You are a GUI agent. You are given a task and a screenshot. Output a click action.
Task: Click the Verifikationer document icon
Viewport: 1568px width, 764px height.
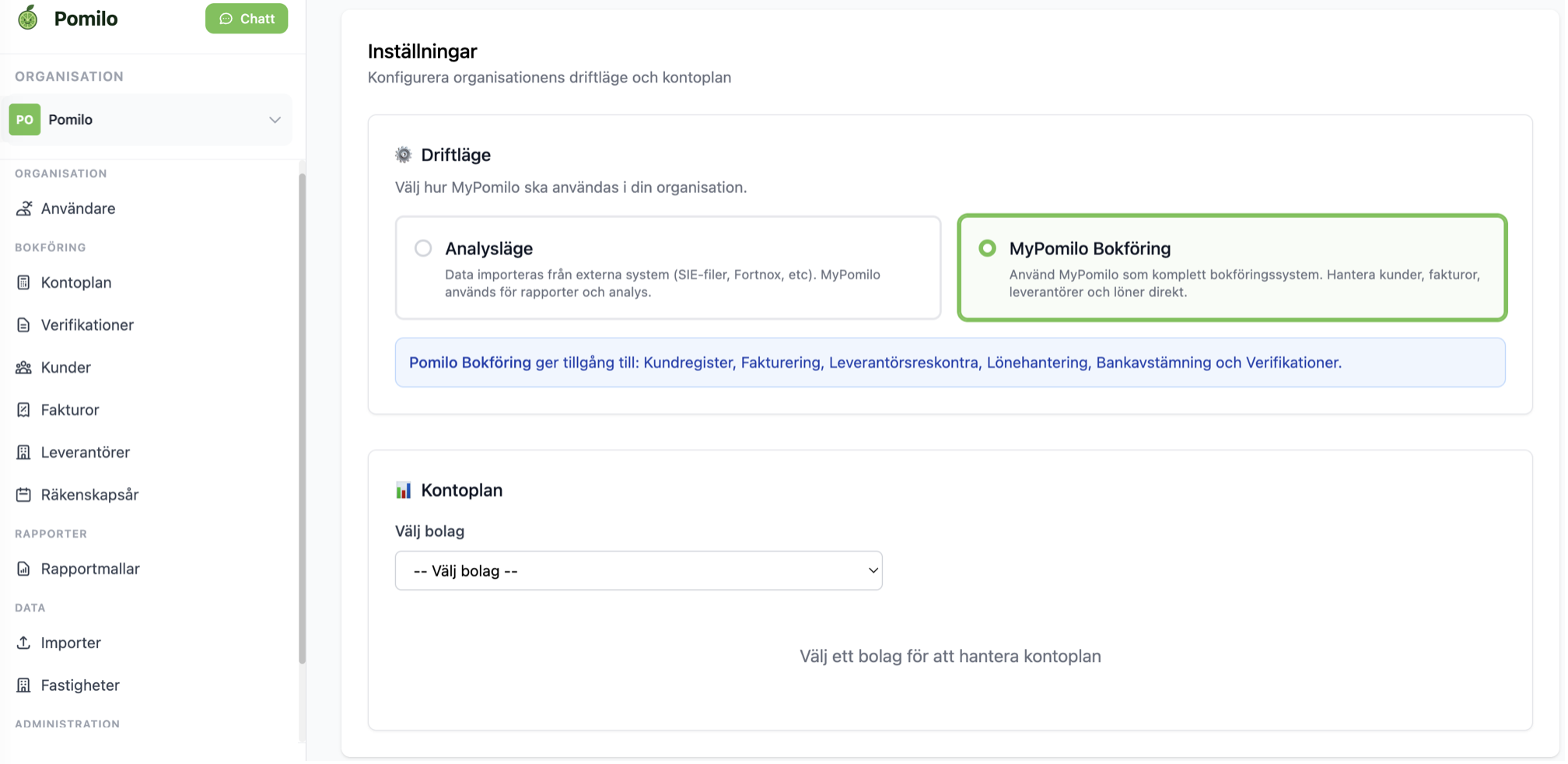tap(23, 325)
